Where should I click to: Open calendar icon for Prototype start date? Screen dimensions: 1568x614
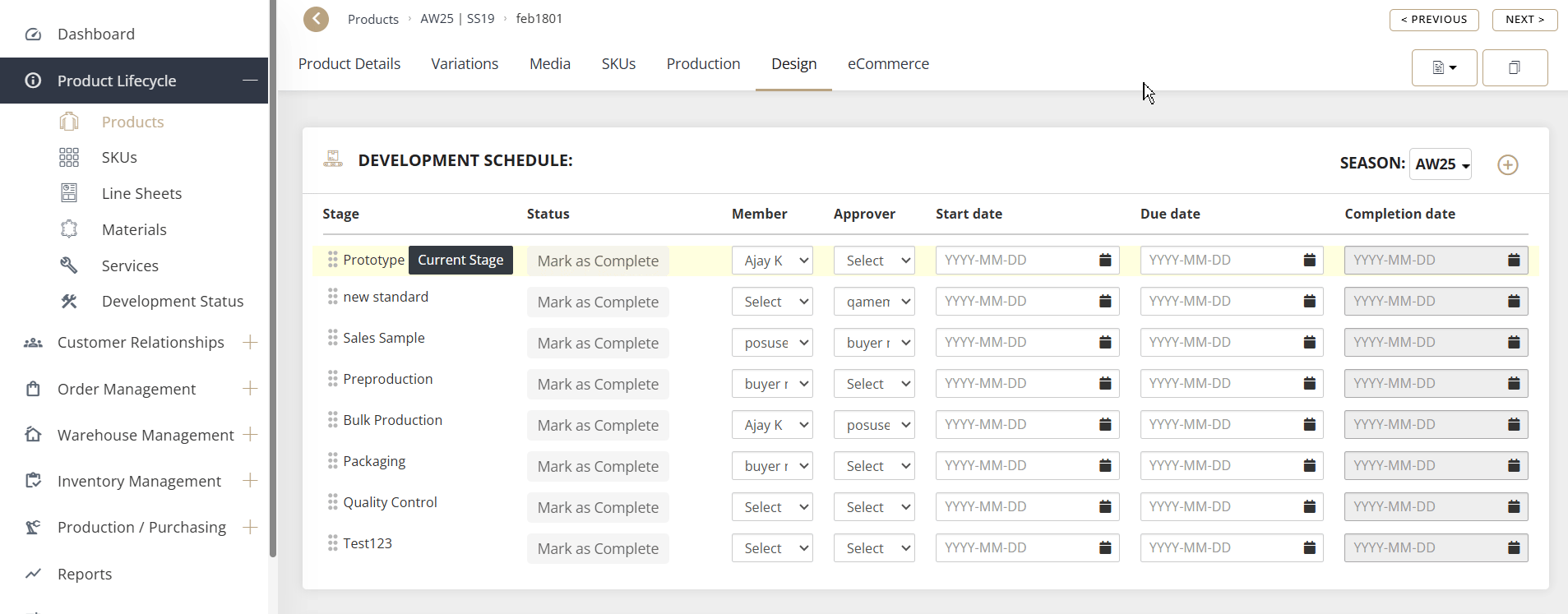[x=1105, y=261]
